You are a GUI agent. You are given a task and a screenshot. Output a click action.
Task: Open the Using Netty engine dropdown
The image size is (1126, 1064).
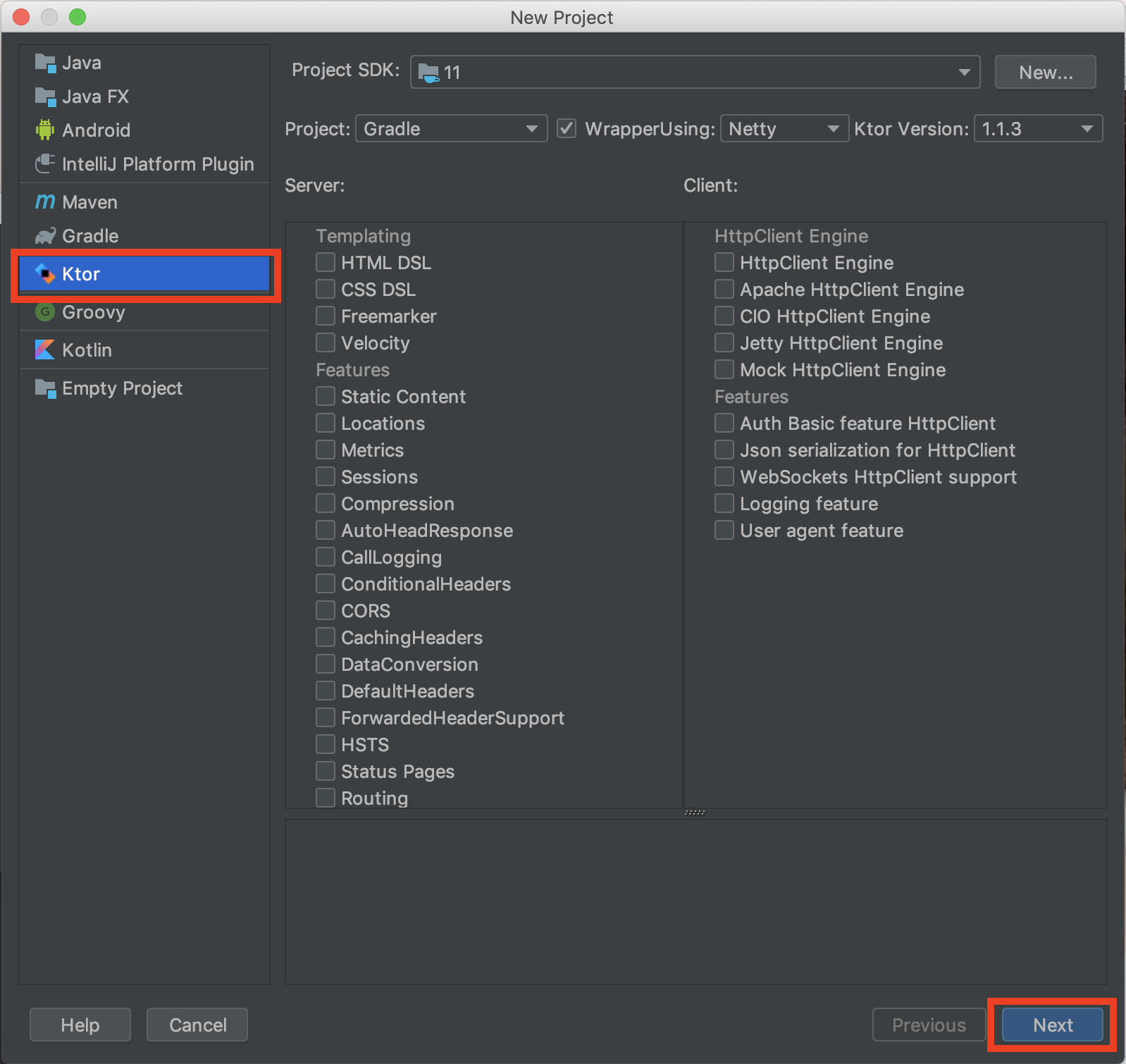click(784, 129)
